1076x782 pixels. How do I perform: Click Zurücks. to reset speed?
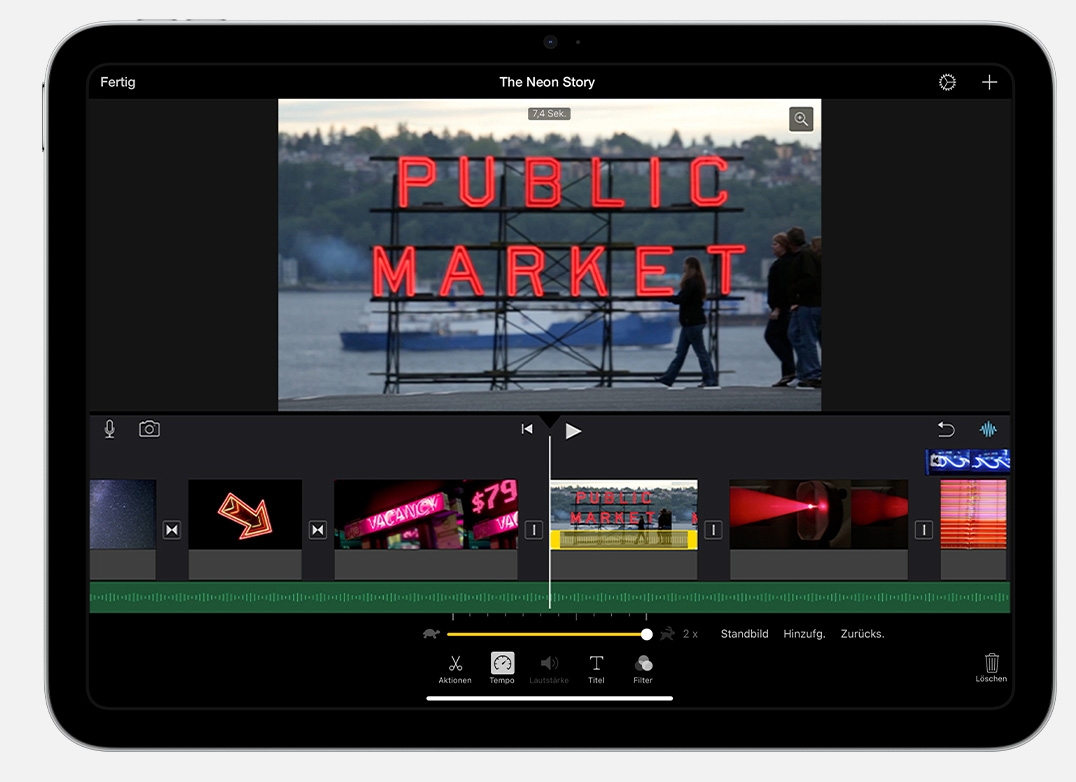pos(863,634)
